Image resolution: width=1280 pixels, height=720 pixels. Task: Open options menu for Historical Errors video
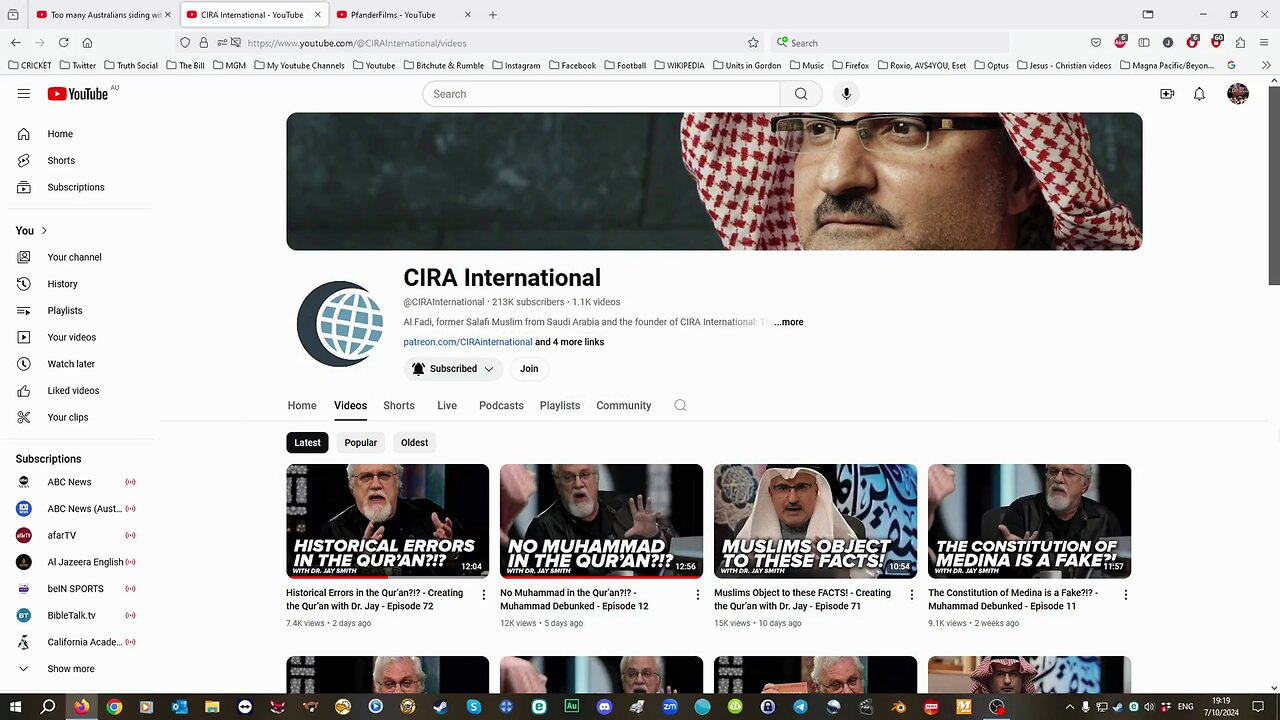click(483, 594)
